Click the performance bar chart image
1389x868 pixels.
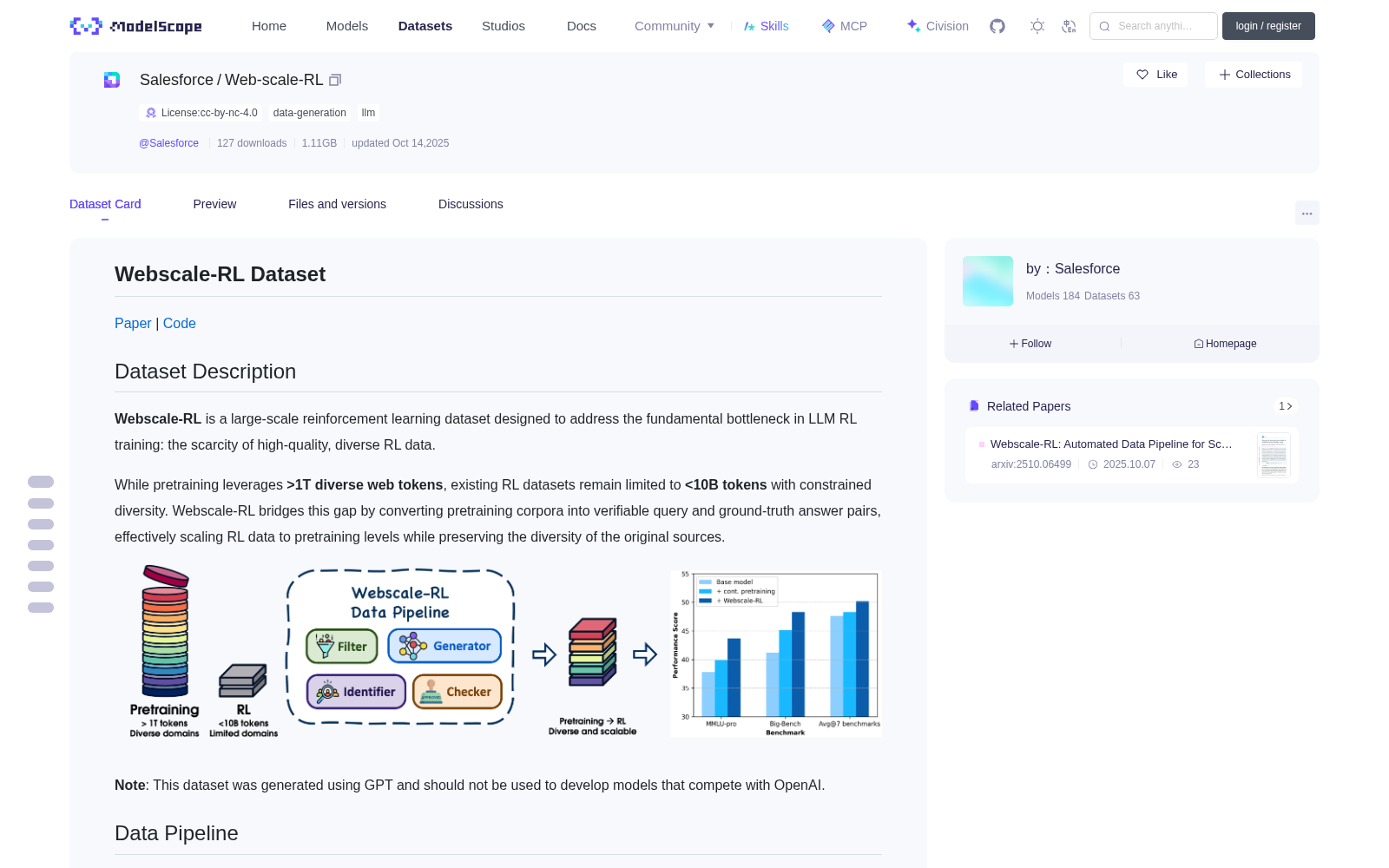click(776, 653)
